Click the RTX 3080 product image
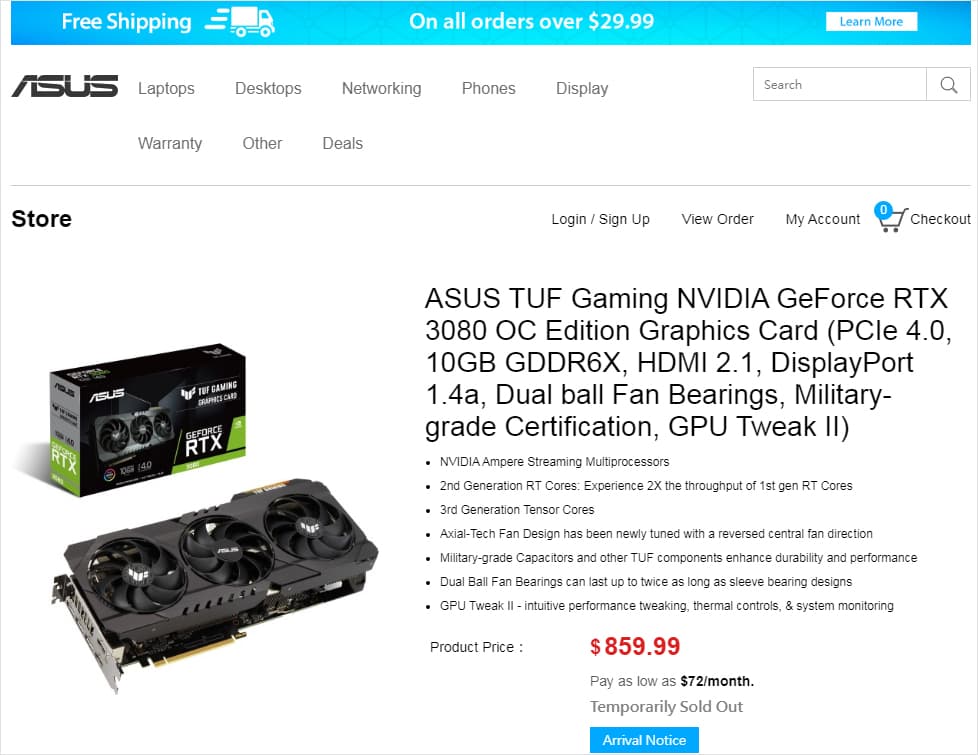 pos(195,518)
